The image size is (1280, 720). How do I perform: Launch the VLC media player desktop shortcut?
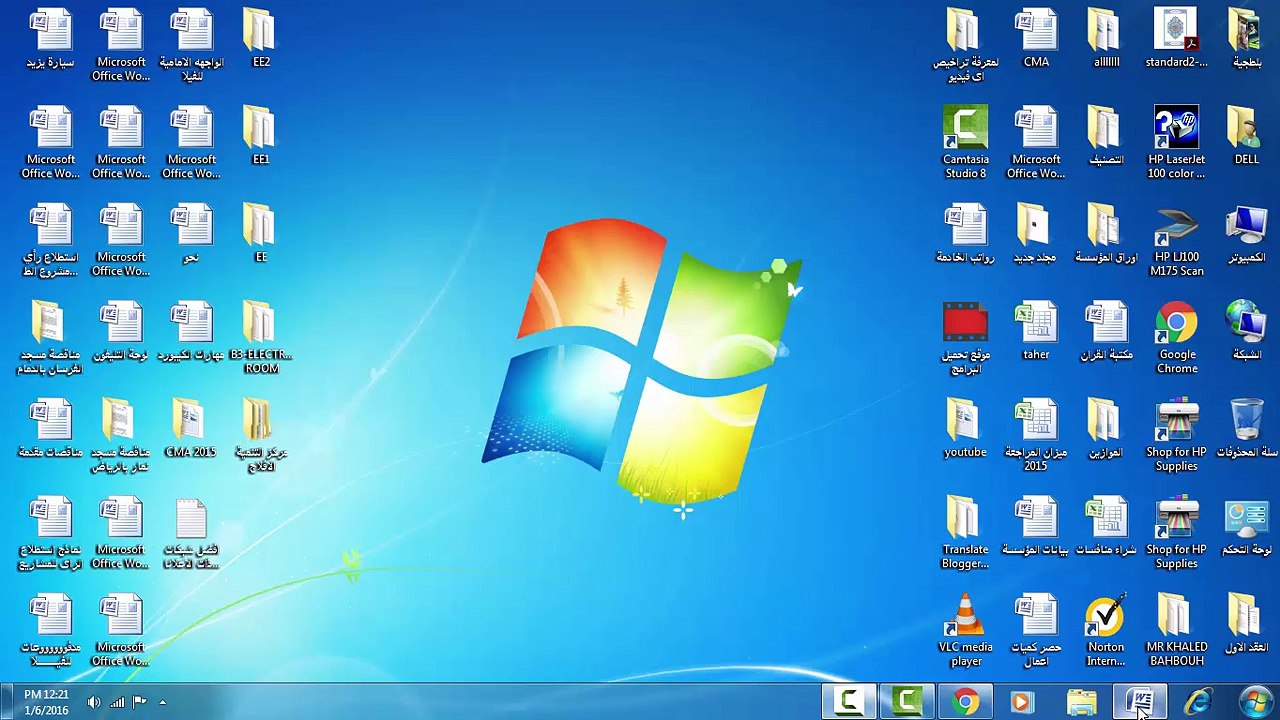[965, 630]
